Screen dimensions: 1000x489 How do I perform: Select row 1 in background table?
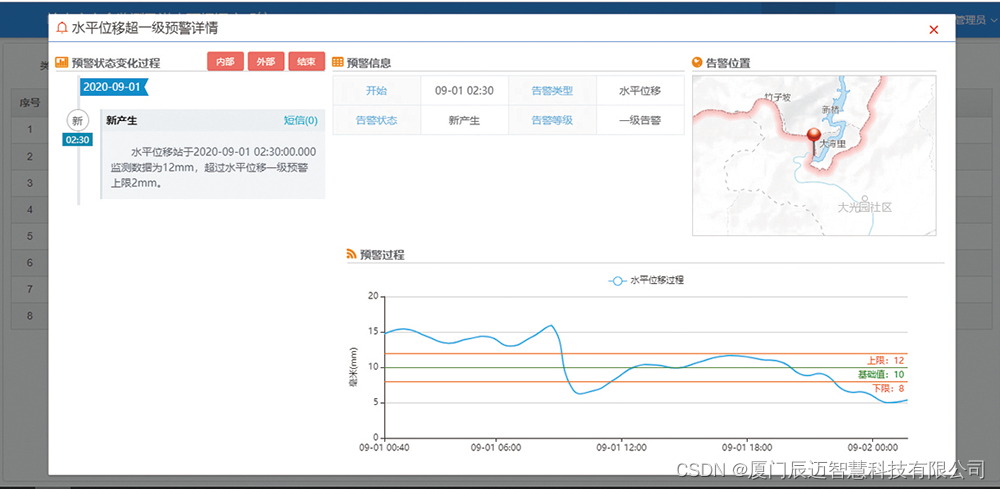pyautogui.click(x=29, y=129)
